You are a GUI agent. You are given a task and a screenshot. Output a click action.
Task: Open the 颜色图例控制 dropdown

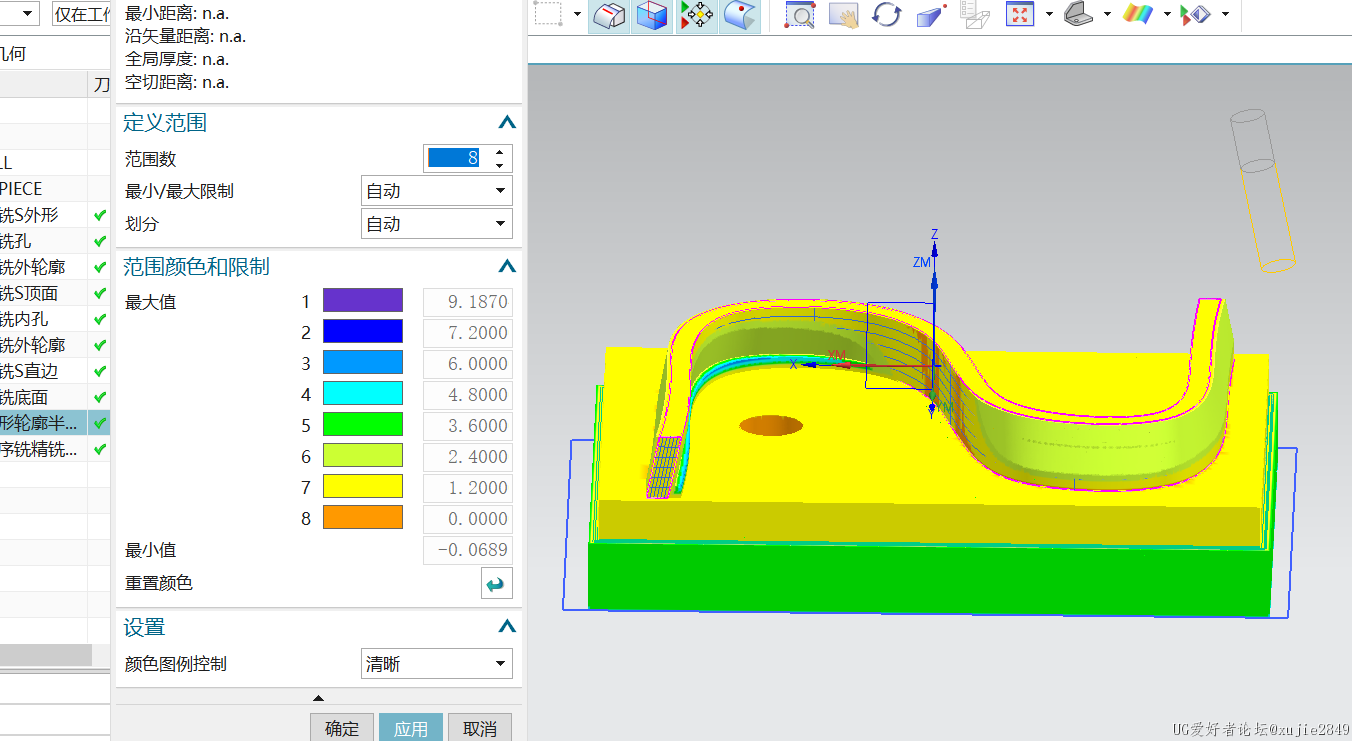tap(436, 664)
